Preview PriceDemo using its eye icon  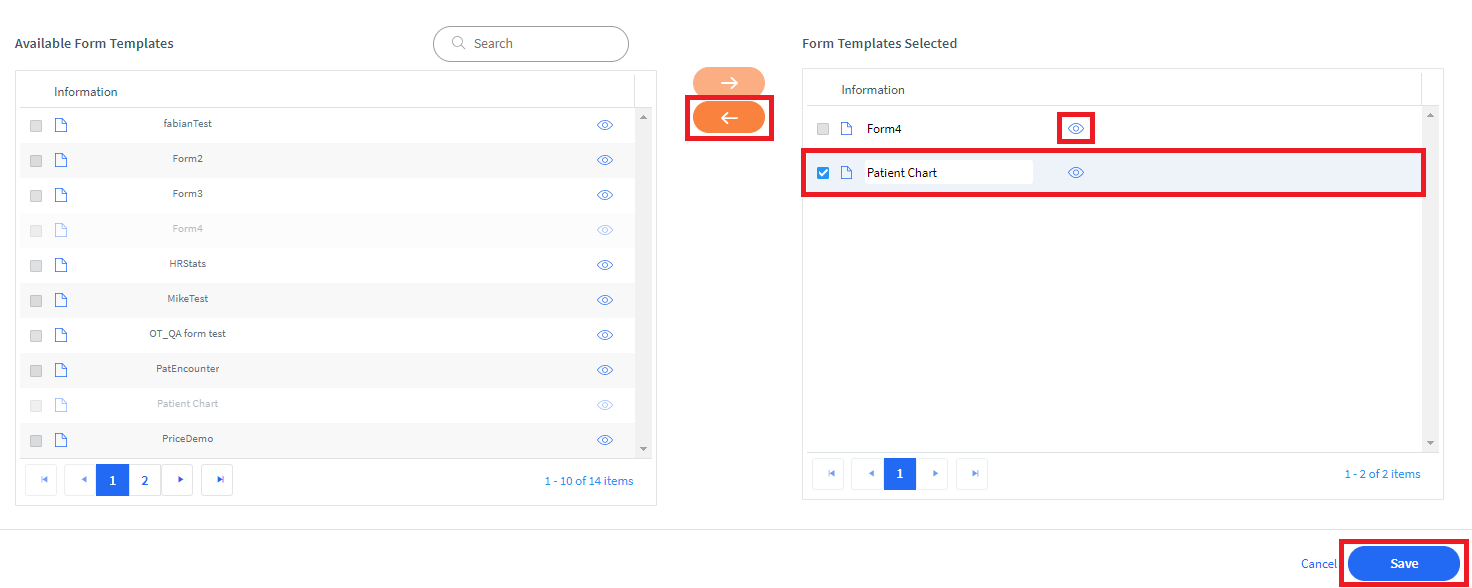(x=605, y=440)
